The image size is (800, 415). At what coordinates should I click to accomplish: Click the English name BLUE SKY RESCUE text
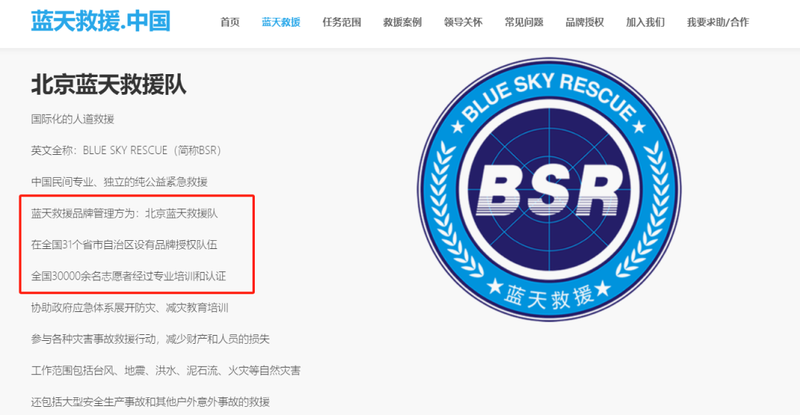[125, 151]
